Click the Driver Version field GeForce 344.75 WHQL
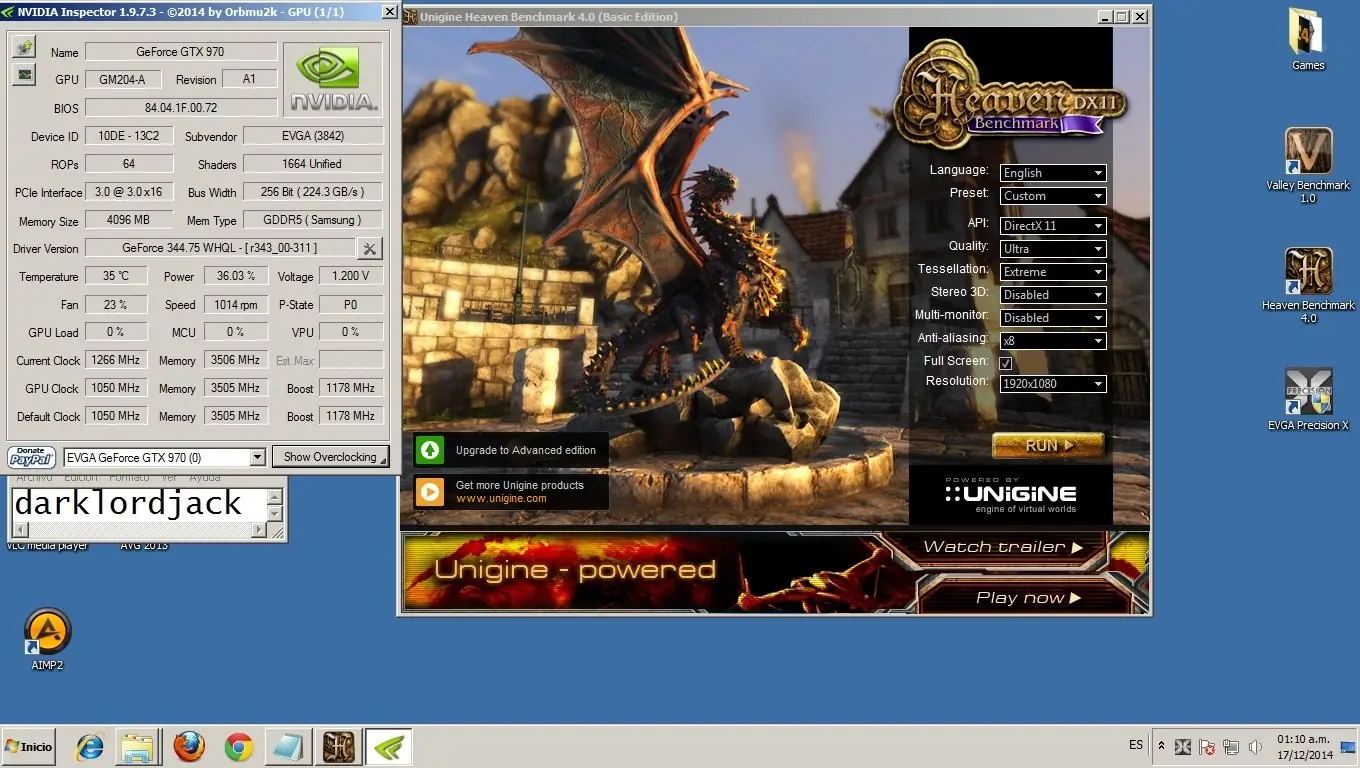The height and width of the screenshot is (768, 1360). 220,248
